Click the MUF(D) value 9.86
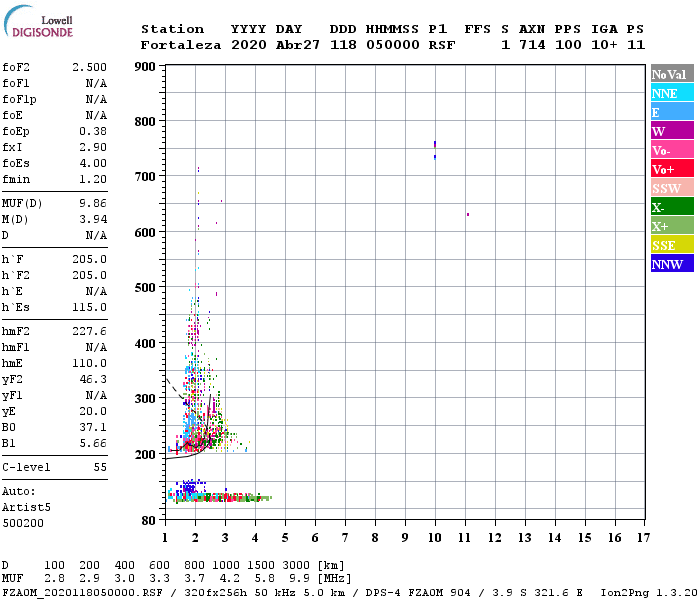700x600 pixels. point(93,204)
